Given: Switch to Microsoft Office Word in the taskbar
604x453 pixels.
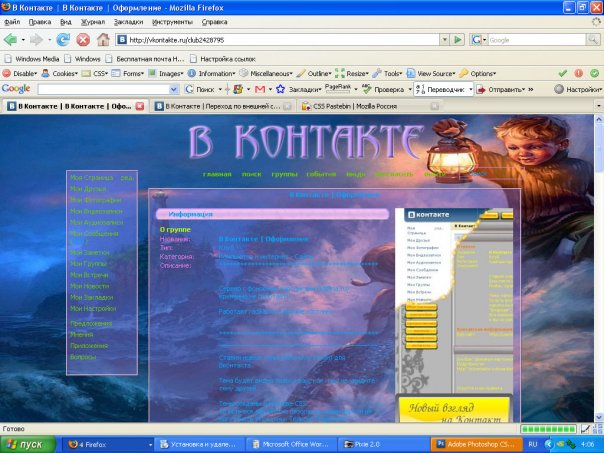Looking at the screenshot, I should tap(292, 445).
